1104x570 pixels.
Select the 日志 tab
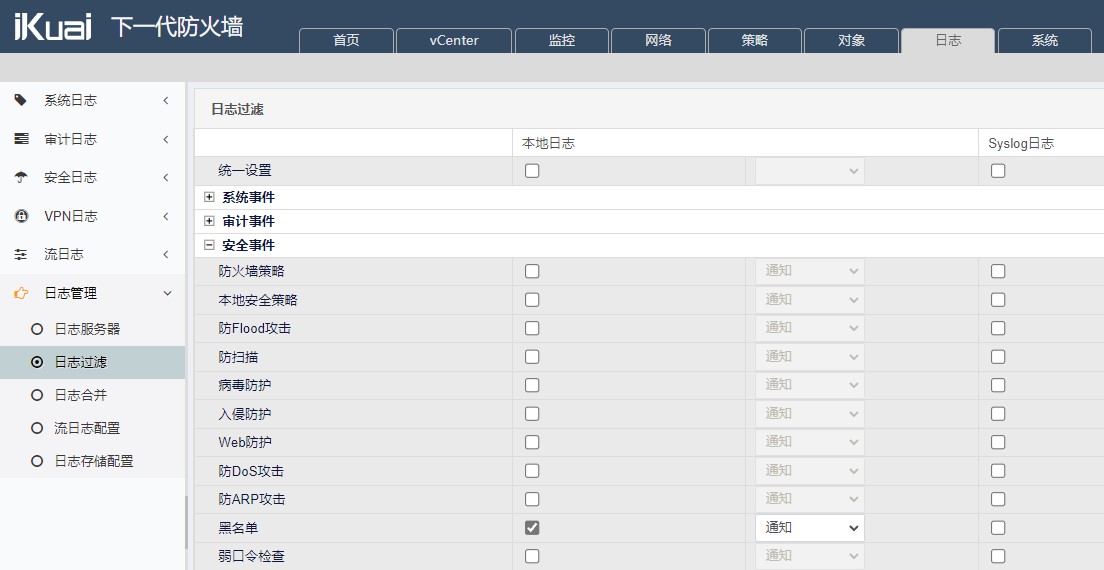point(948,40)
